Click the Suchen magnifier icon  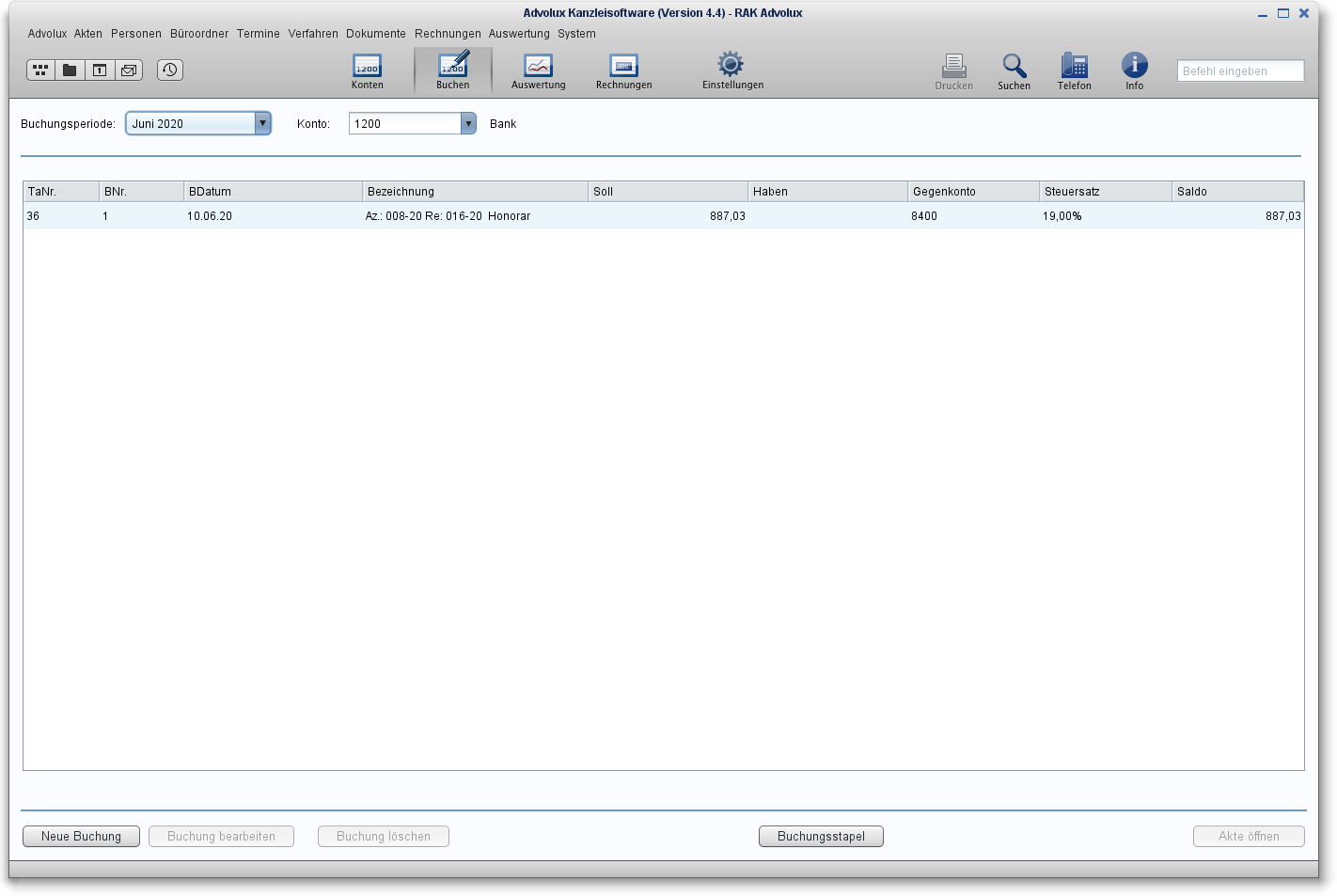(x=1014, y=71)
